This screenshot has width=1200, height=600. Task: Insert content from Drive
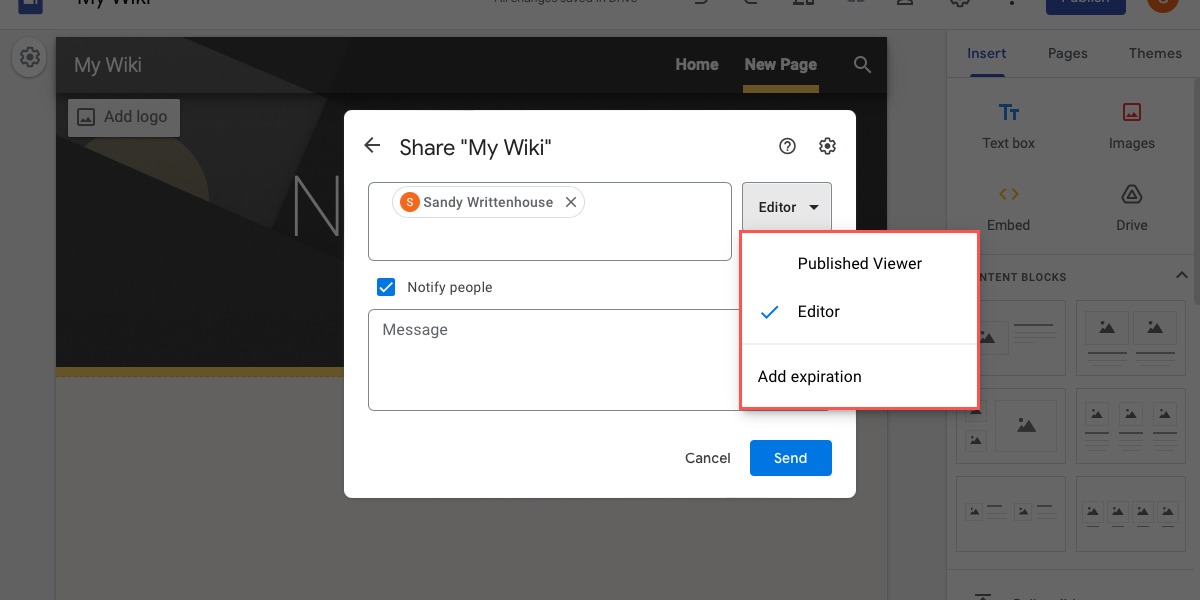[1131, 205]
